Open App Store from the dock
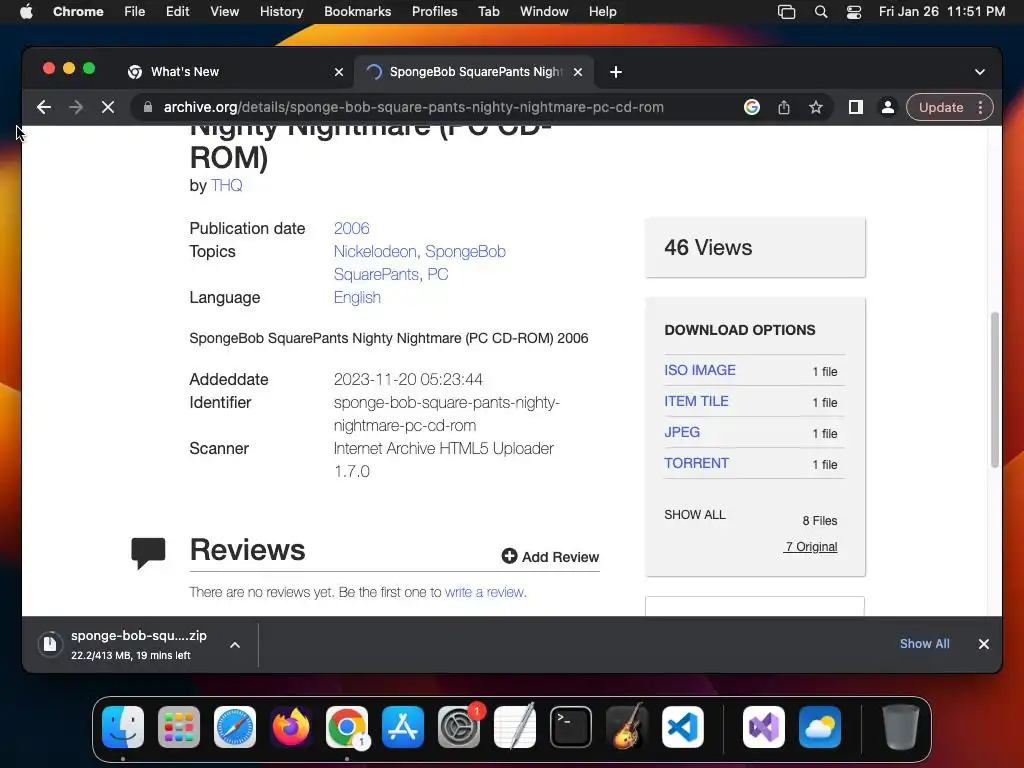The image size is (1024, 768). point(403,727)
